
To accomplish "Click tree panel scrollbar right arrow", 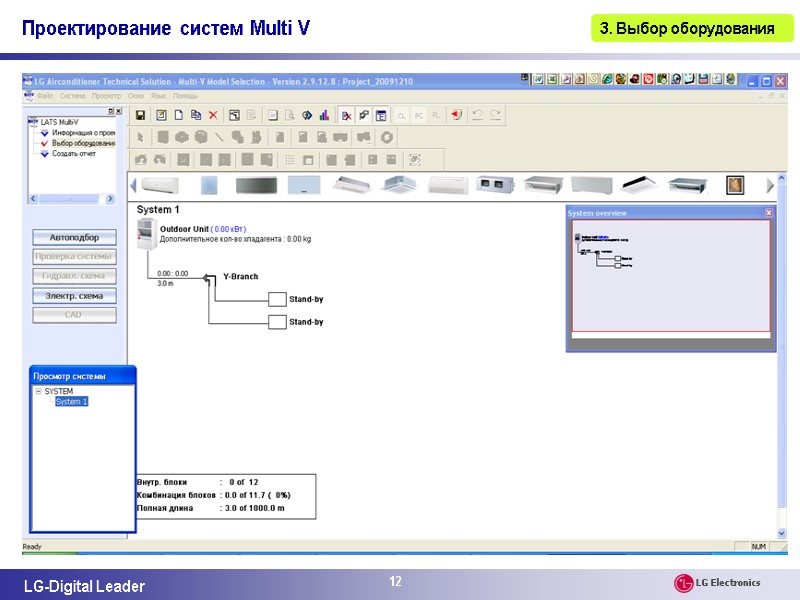I will click(x=110, y=198).
